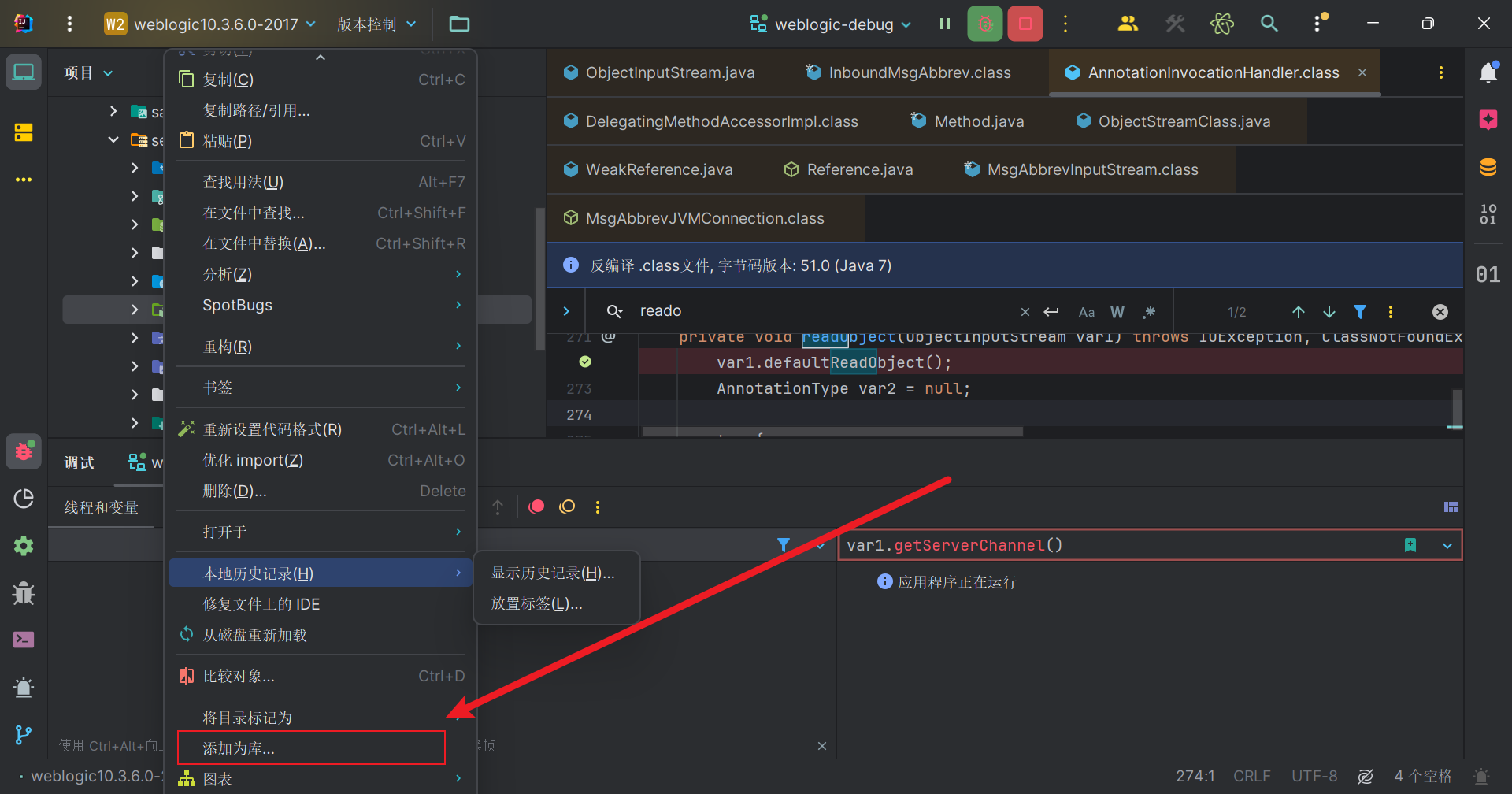Switch to InboundMsgAbbrev.class tab
Screen dimensions: 1512x794
908,72
